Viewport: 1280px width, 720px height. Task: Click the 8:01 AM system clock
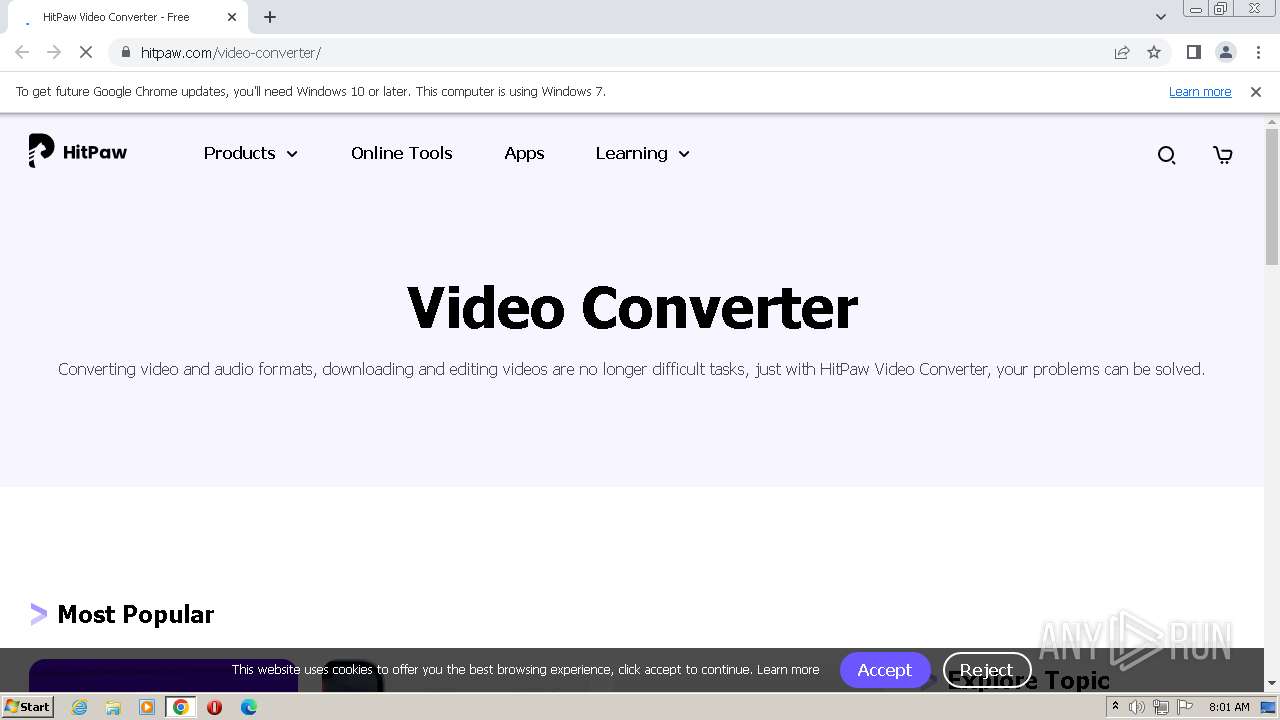(x=1229, y=707)
